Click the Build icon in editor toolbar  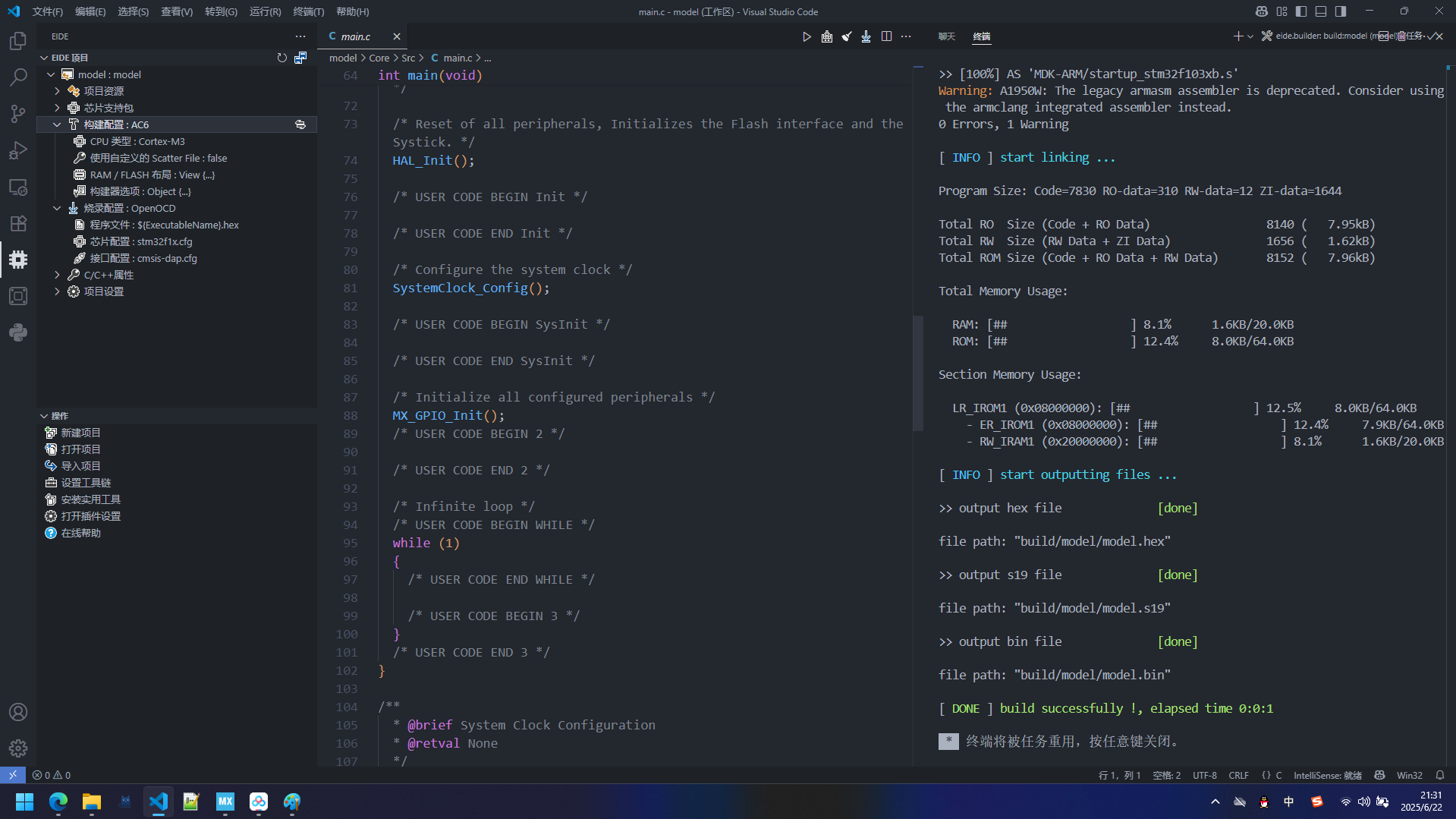pyautogui.click(x=826, y=36)
